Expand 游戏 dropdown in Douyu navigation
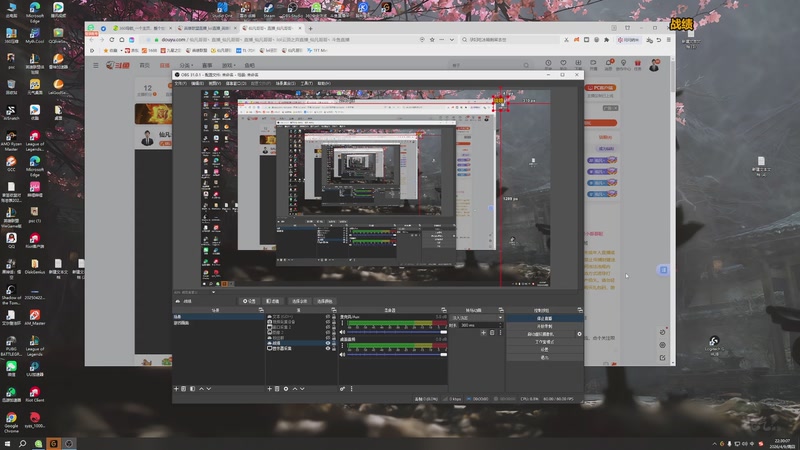The image size is (800, 450). tap(229, 65)
